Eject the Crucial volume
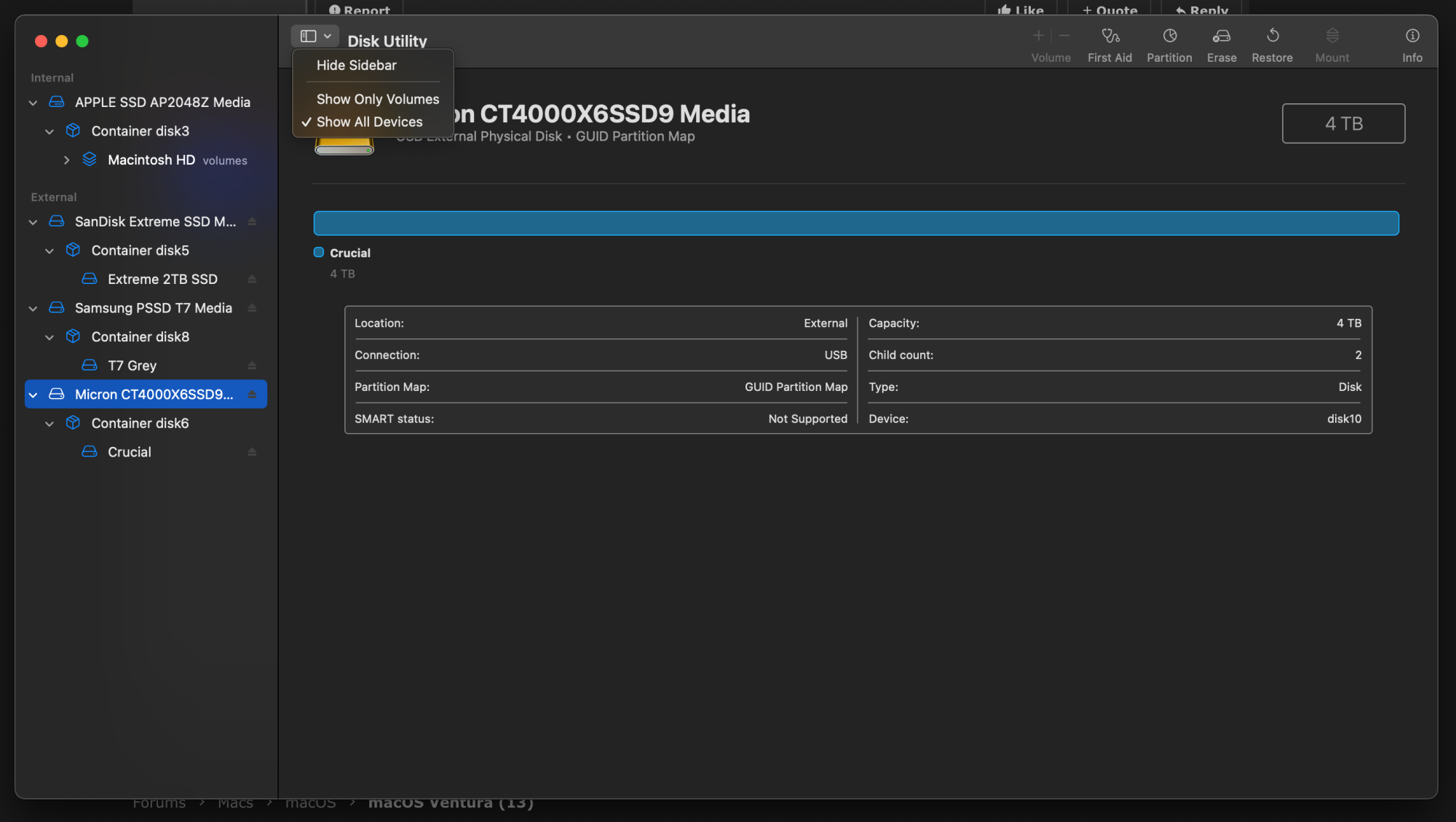This screenshot has height=822, width=1456. (252, 452)
